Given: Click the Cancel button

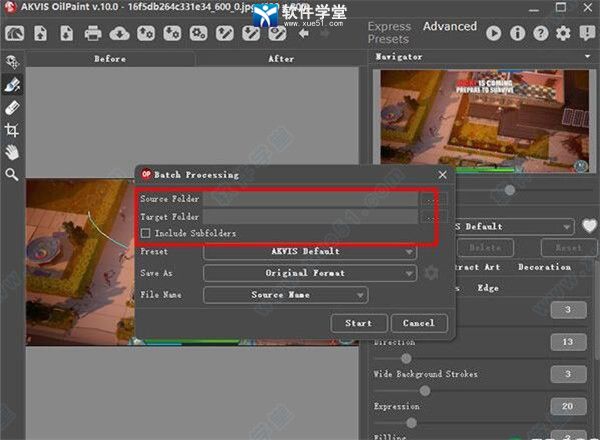Looking at the screenshot, I should click(419, 323).
